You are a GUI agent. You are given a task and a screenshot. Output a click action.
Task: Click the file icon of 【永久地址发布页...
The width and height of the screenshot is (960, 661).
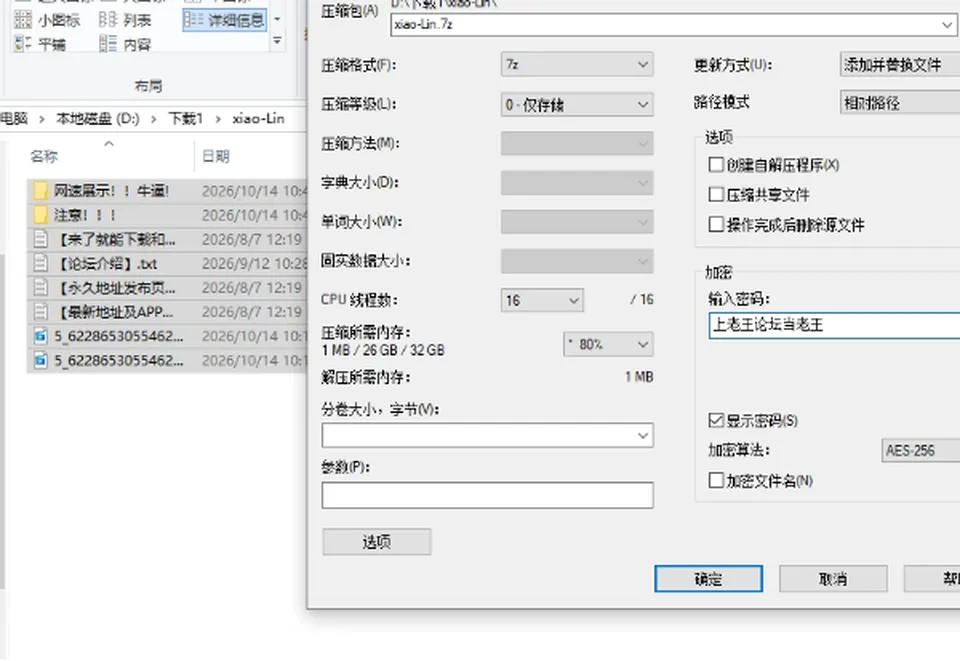point(40,287)
